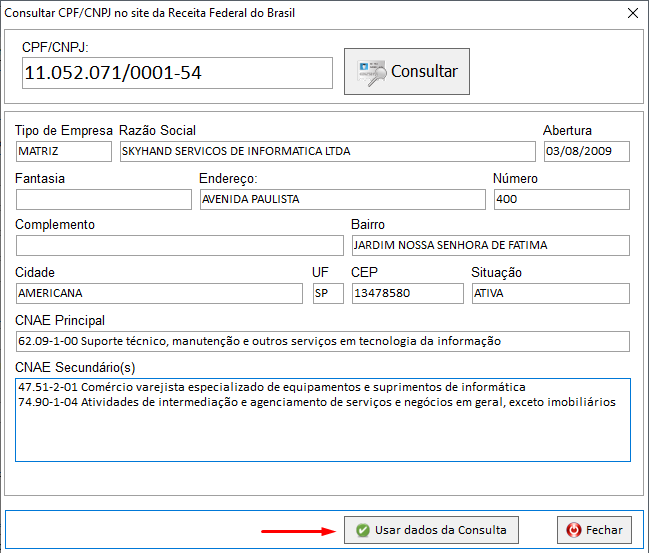The width and height of the screenshot is (649, 553).
Task: Click the UF field SP
Action: (328, 293)
